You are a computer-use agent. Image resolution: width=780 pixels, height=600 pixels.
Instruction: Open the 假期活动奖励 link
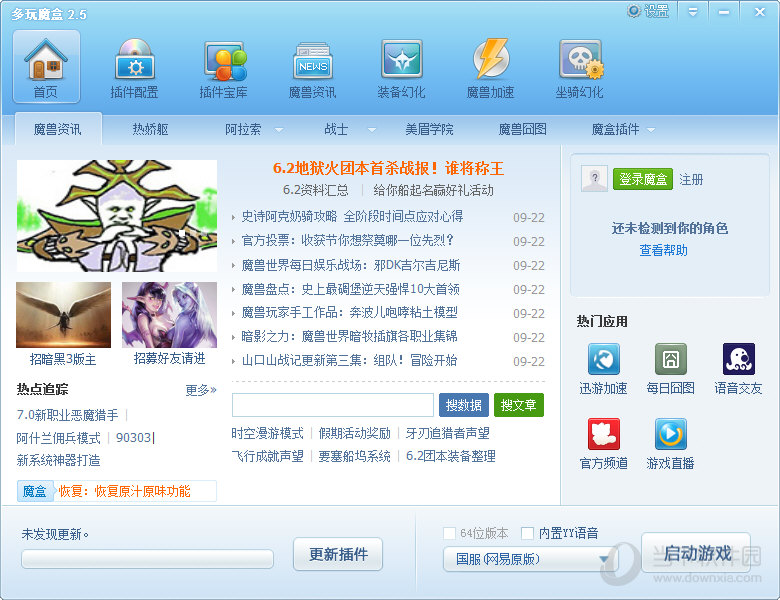point(355,433)
